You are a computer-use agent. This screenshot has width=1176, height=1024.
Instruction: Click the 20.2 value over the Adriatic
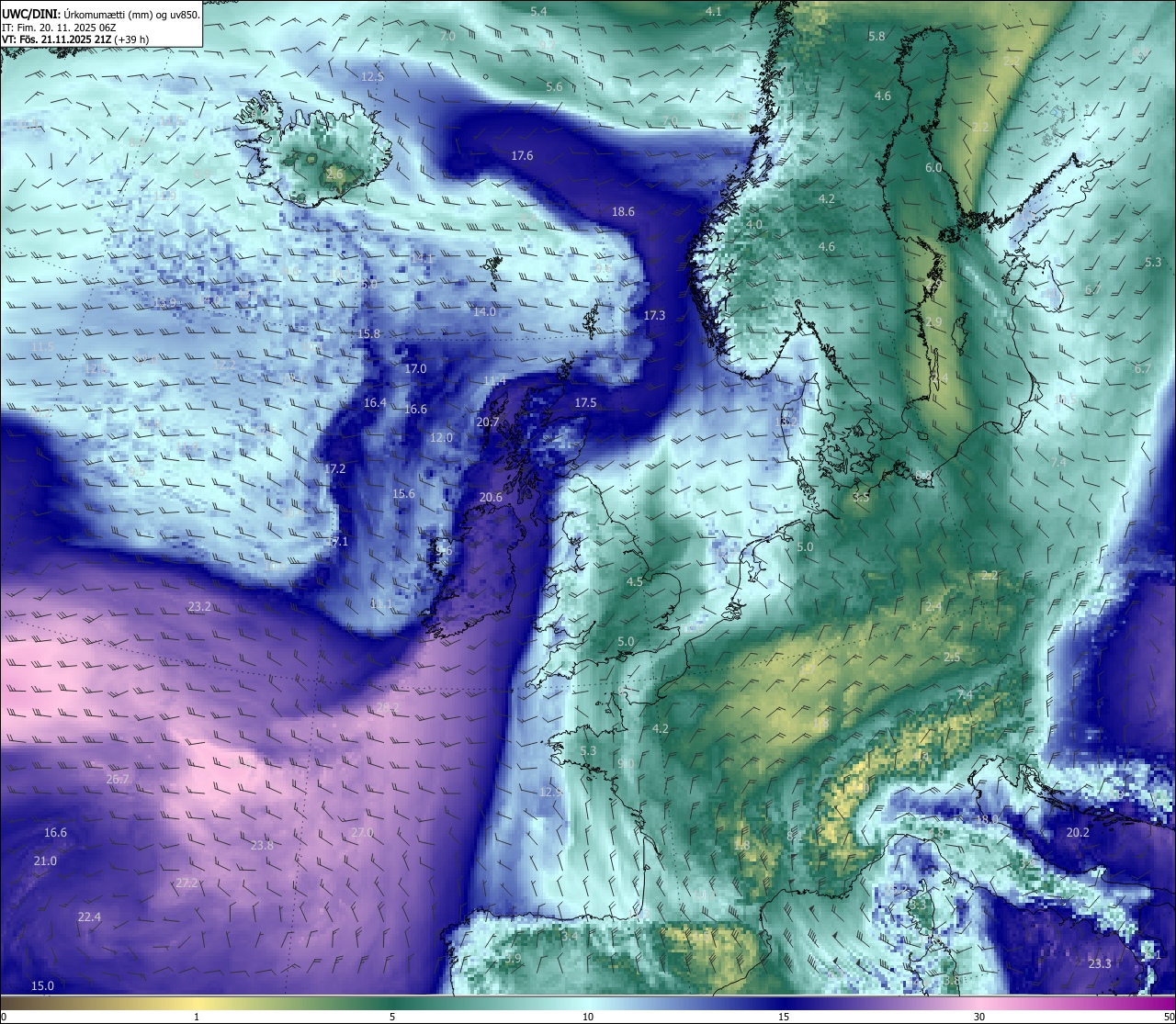(x=1078, y=833)
